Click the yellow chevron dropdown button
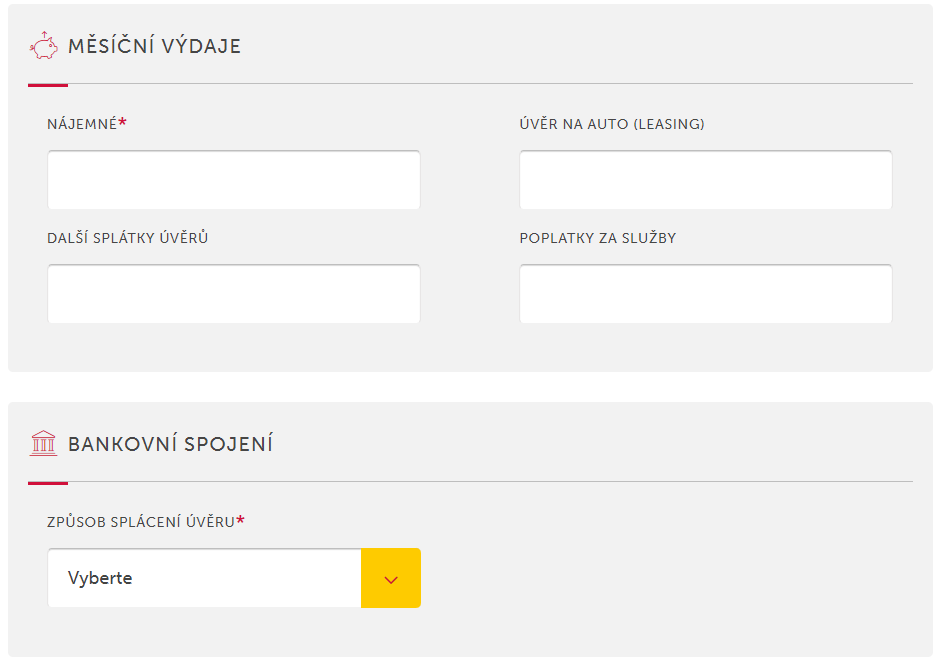Viewport: 934px width, 660px height. (391, 578)
